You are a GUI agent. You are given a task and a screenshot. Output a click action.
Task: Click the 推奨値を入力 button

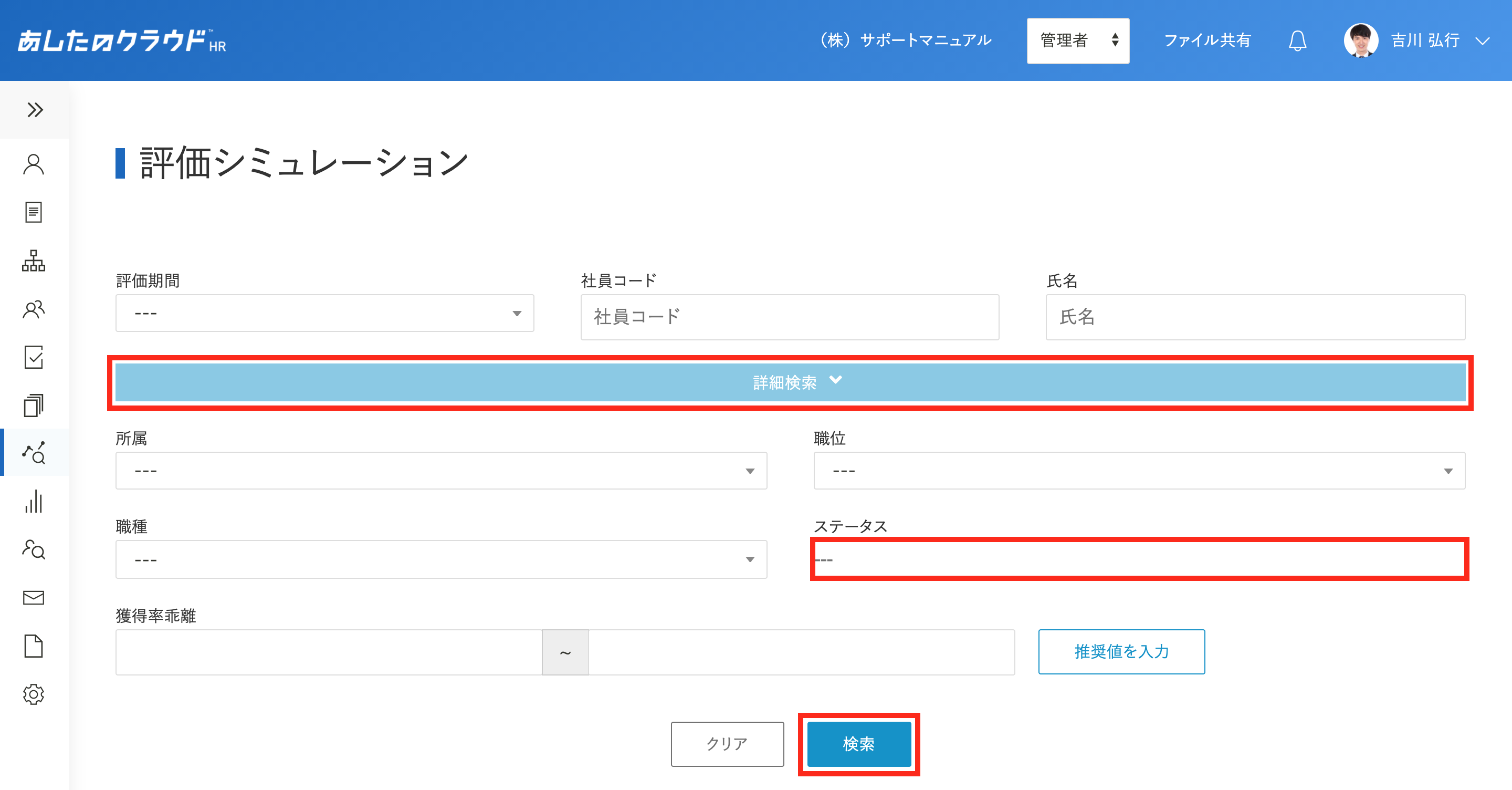(1121, 651)
